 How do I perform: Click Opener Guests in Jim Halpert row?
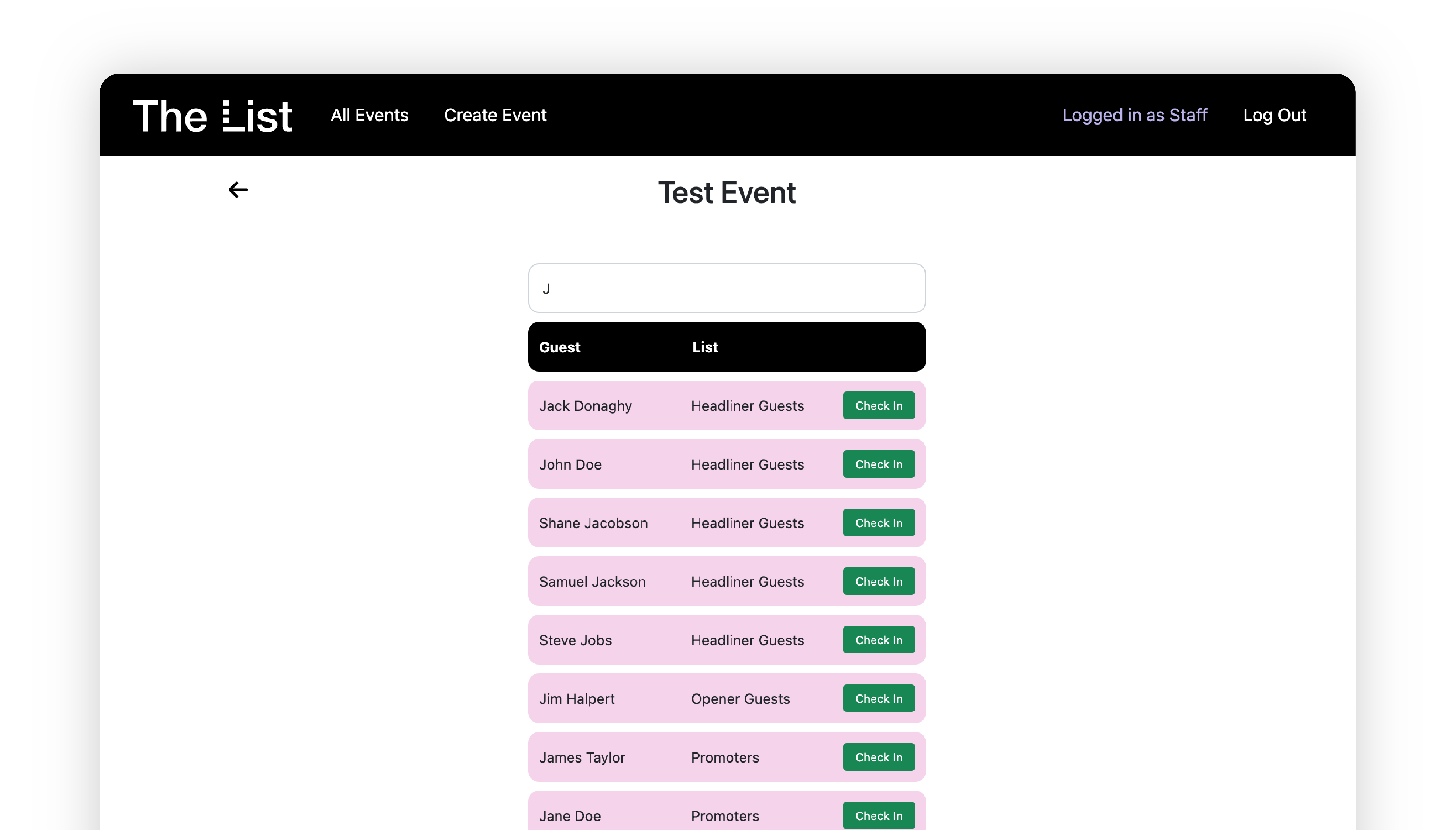[x=740, y=699]
